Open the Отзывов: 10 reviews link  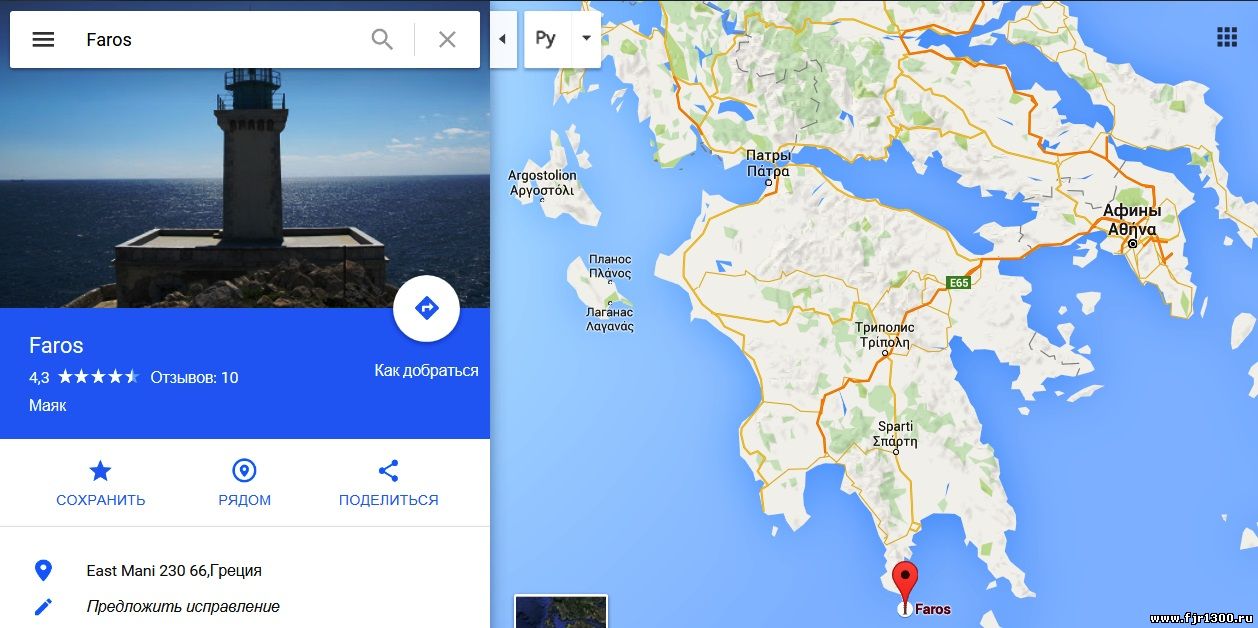pyautogui.click(x=194, y=377)
